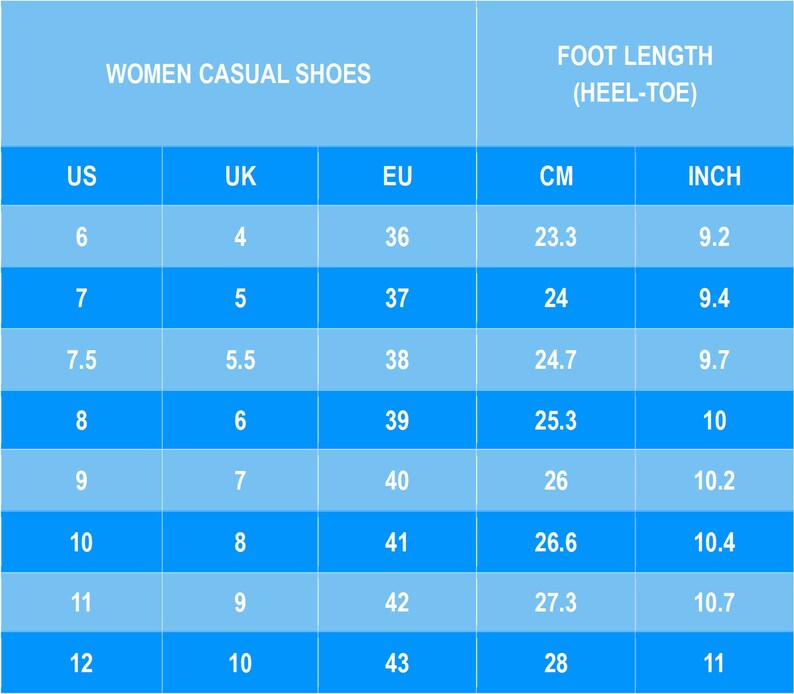Click EU size 42 cell
This screenshot has height=694, width=794.
coord(397,602)
